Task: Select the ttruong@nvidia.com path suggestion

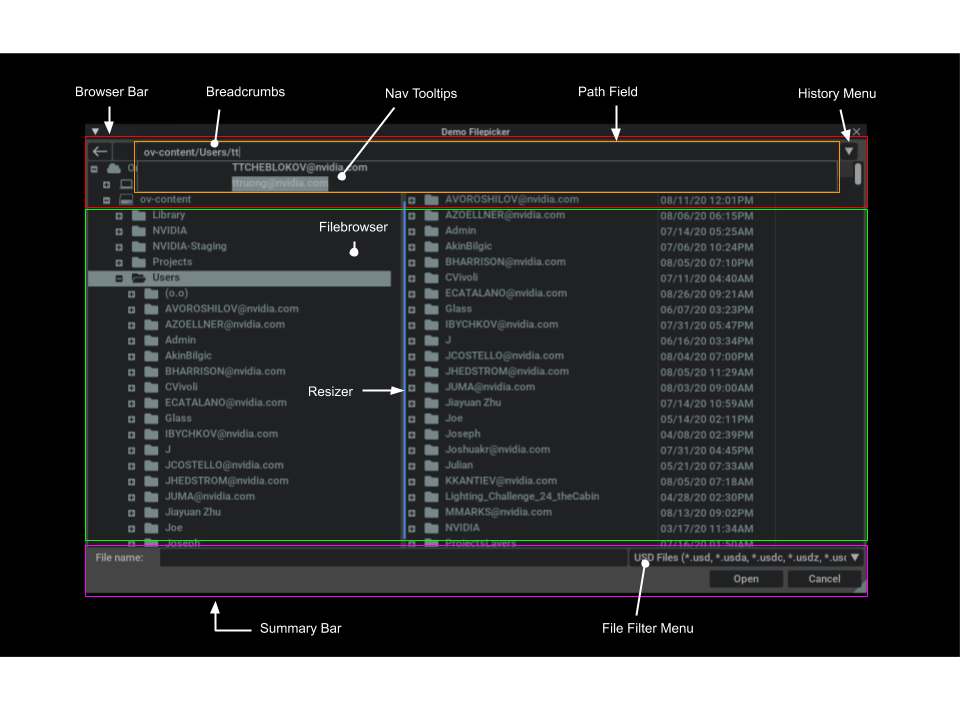Action: pyautogui.click(x=280, y=184)
